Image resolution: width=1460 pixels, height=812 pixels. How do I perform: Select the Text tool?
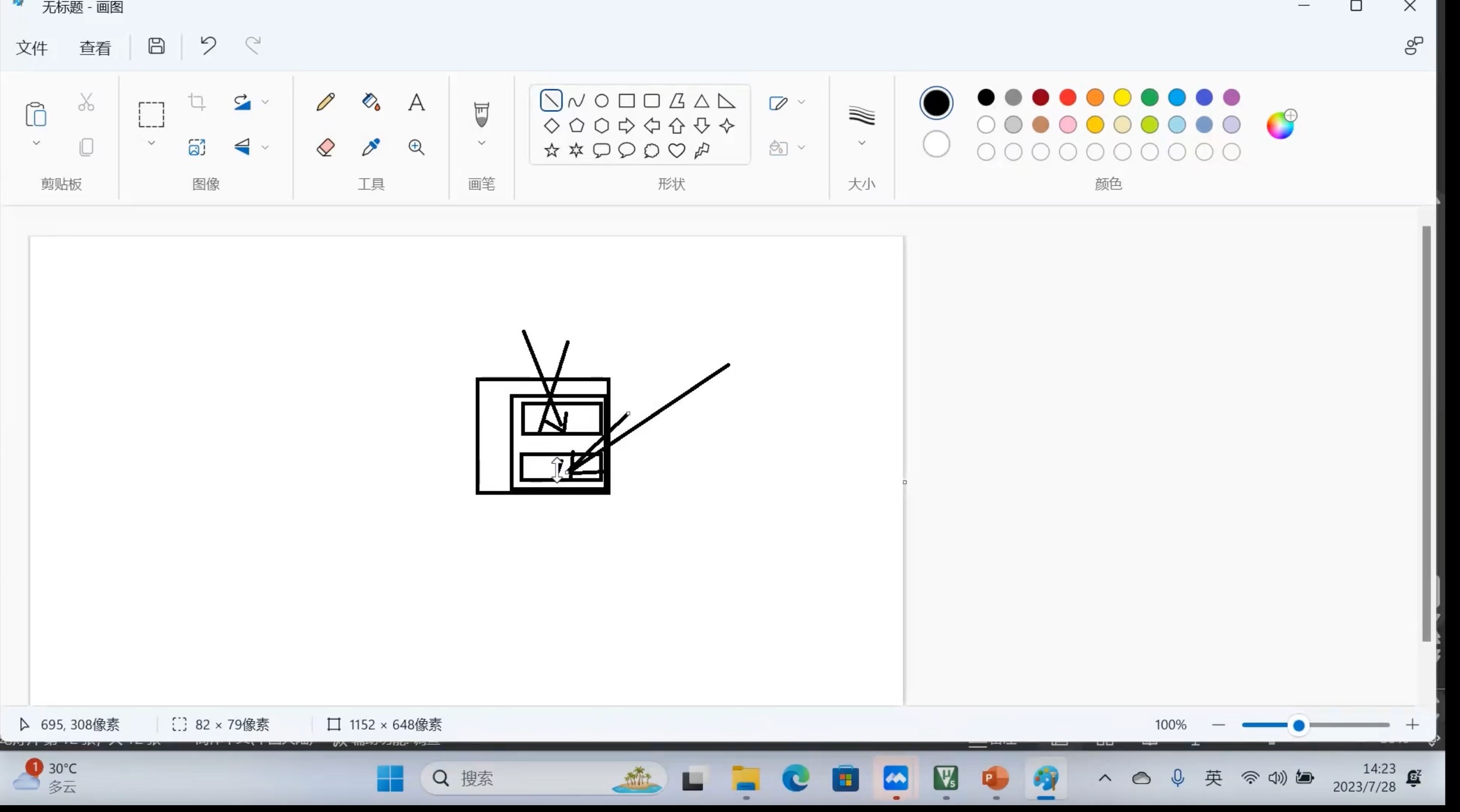[x=416, y=102]
